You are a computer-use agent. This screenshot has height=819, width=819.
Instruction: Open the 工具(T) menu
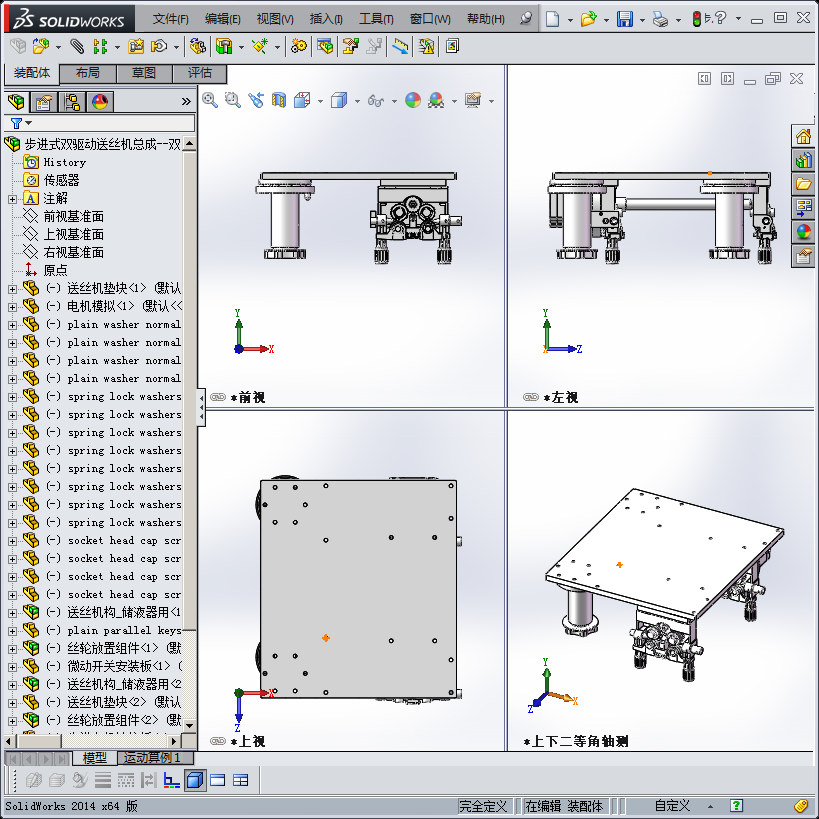376,19
